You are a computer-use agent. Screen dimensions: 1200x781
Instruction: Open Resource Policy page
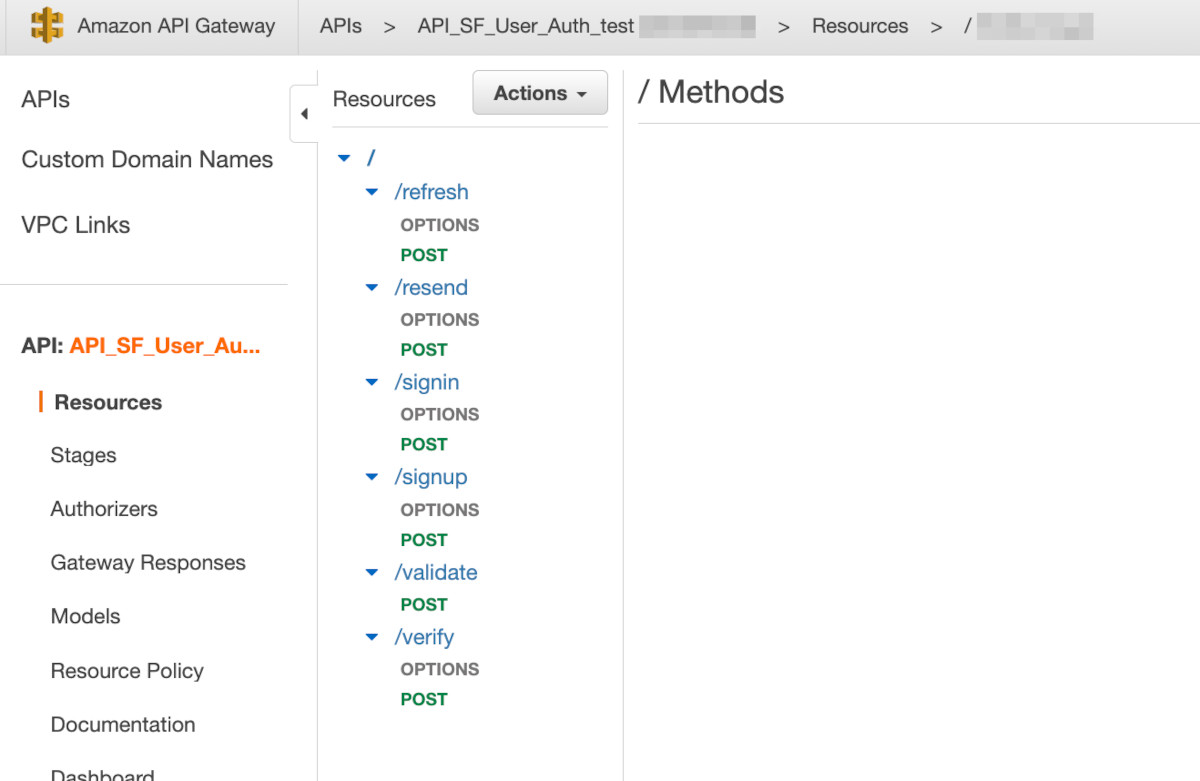tap(127, 671)
